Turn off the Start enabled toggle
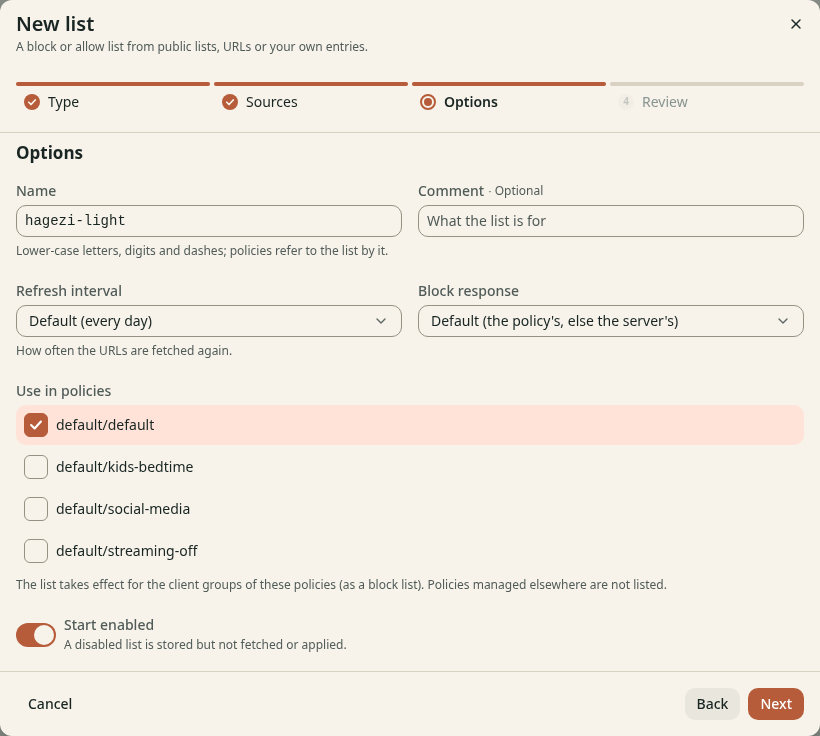Screen dimensions: 820x736 [36, 635]
